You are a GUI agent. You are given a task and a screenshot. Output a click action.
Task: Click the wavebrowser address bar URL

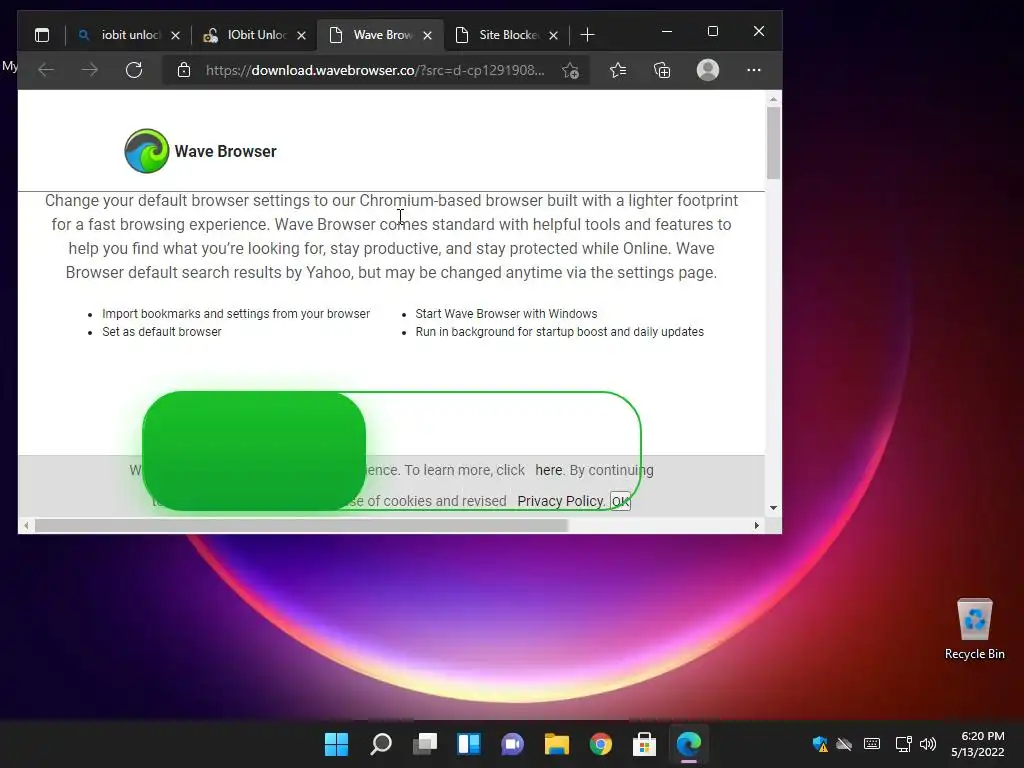(375, 70)
